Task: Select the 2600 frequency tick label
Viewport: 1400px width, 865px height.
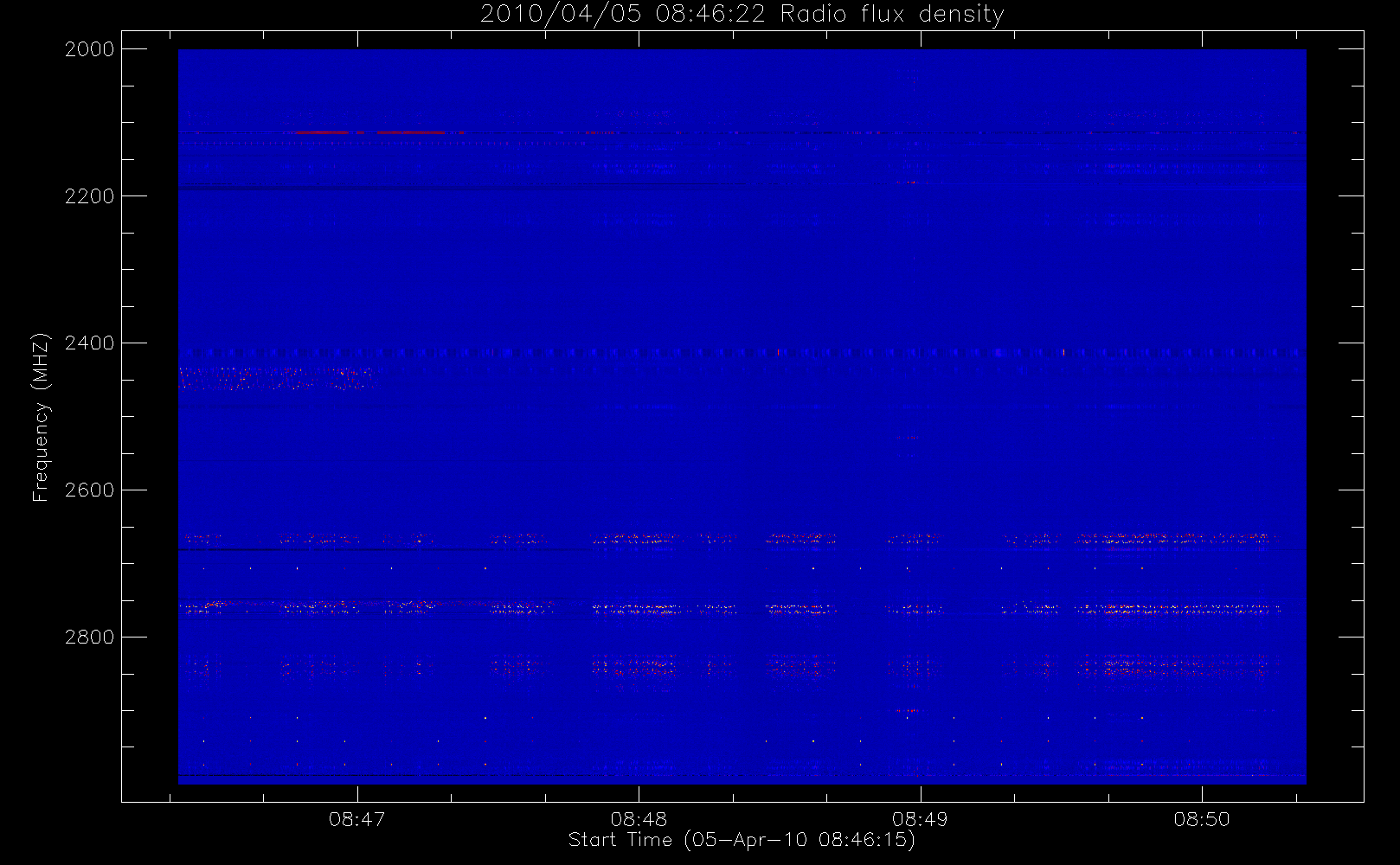Action: [x=90, y=490]
